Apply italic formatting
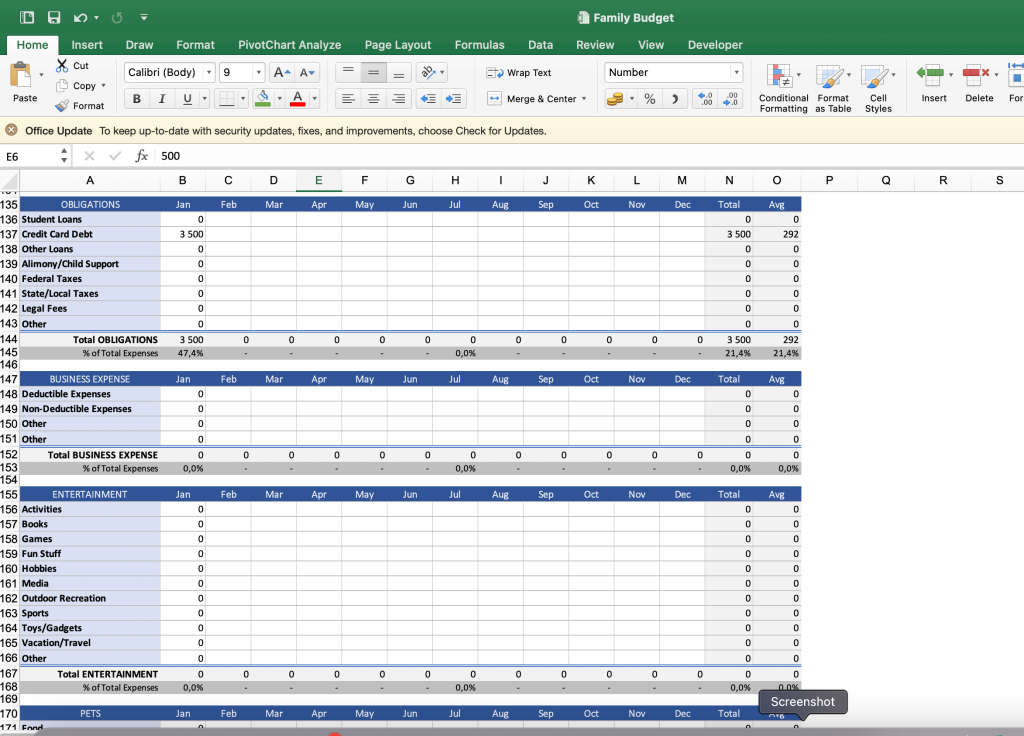The height and width of the screenshot is (736, 1024). (160, 99)
